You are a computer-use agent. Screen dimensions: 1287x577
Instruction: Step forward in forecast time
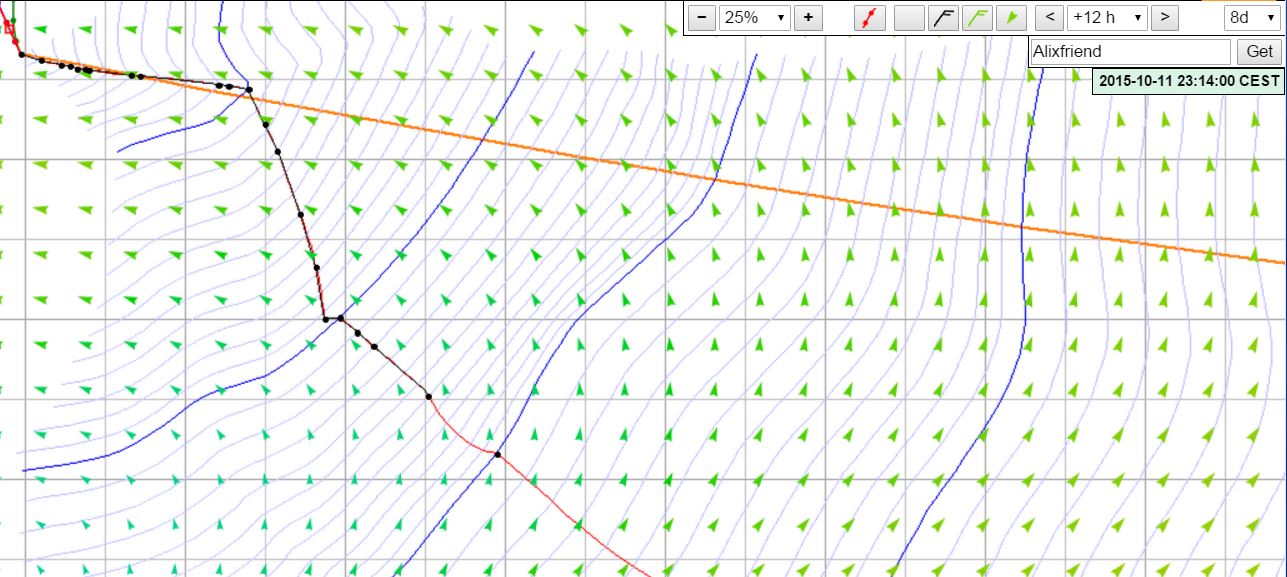tap(1165, 17)
